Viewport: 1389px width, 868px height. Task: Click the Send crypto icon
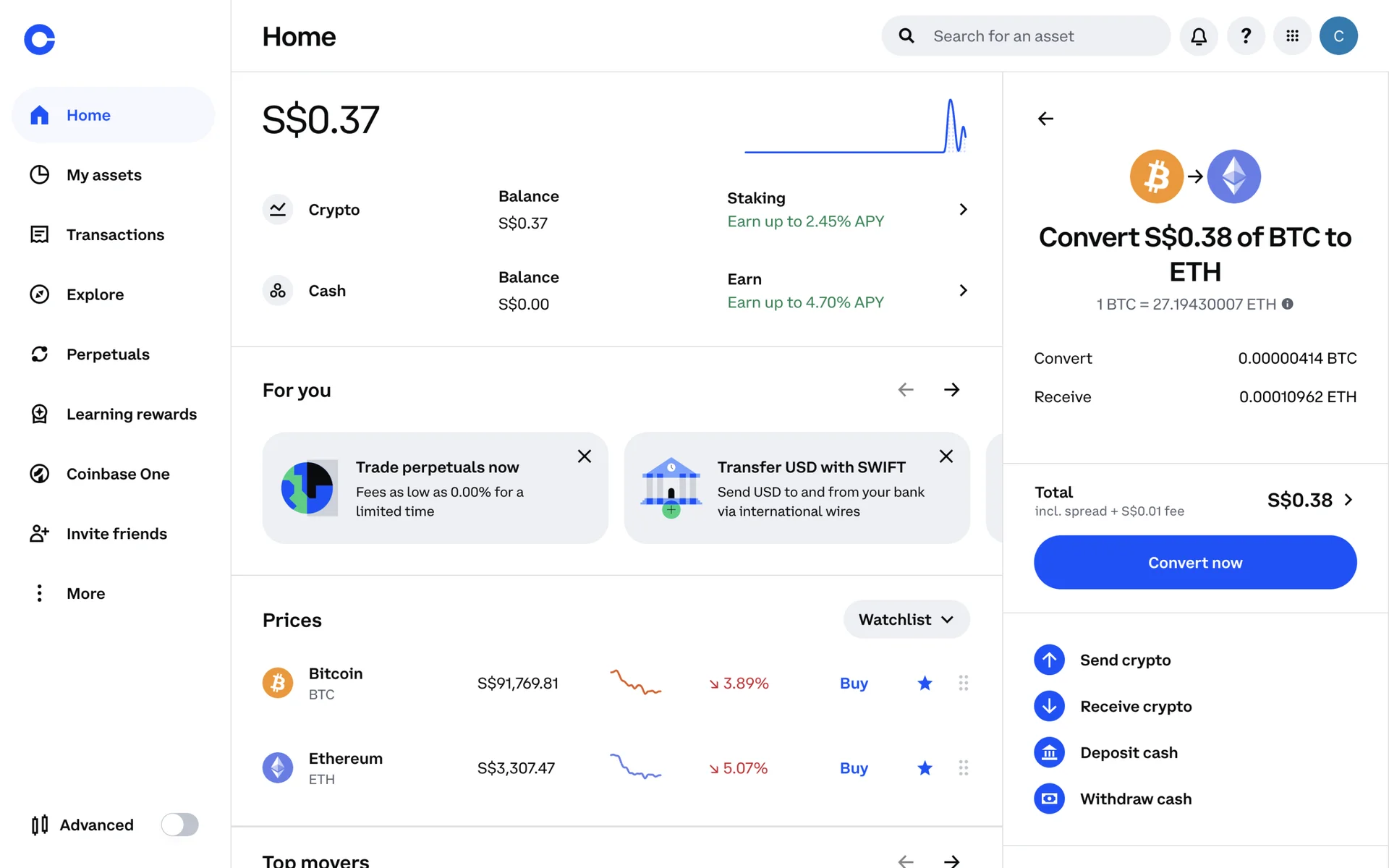click(1049, 660)
